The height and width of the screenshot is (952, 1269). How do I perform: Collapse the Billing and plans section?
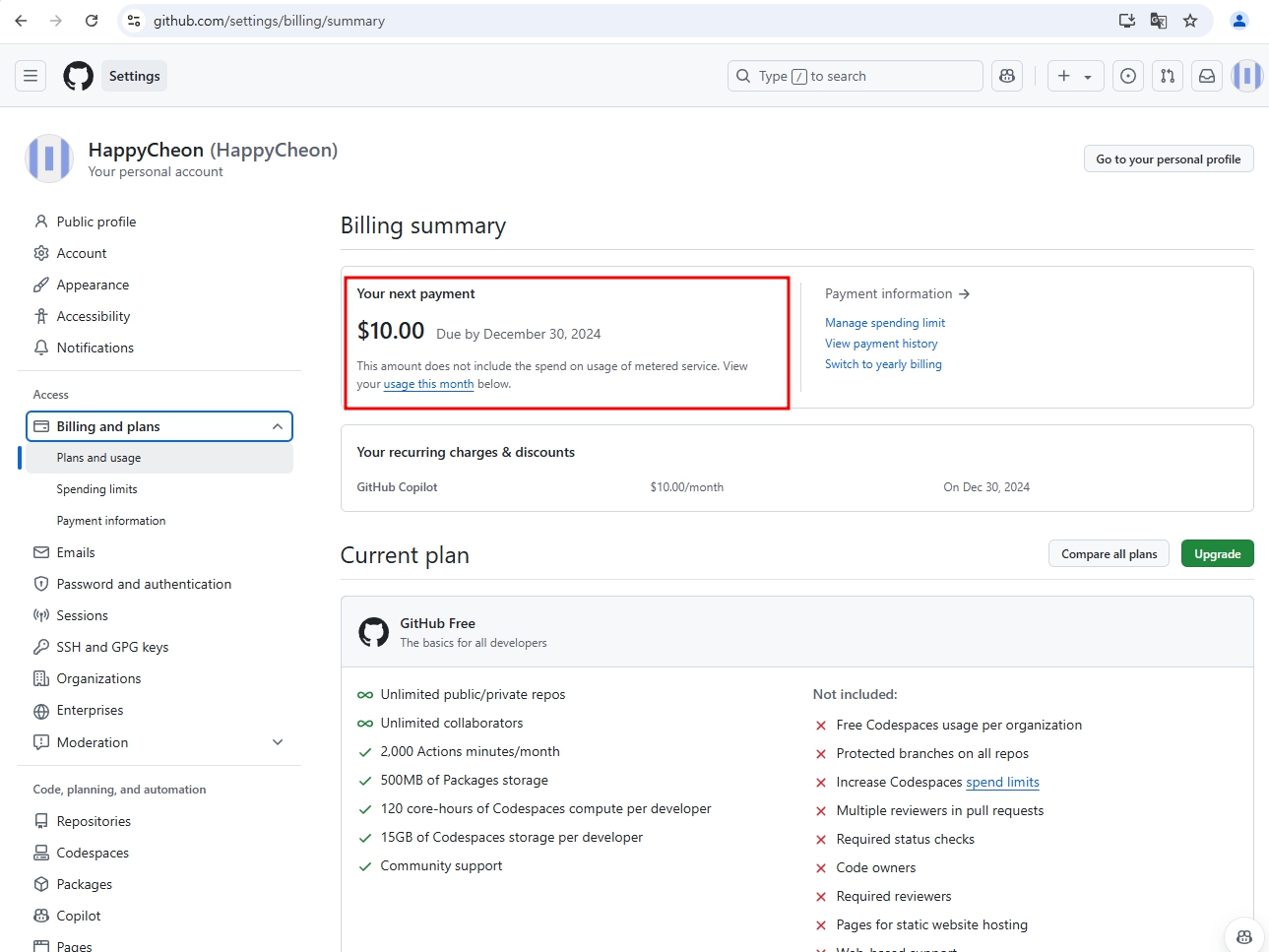point(159,426)
